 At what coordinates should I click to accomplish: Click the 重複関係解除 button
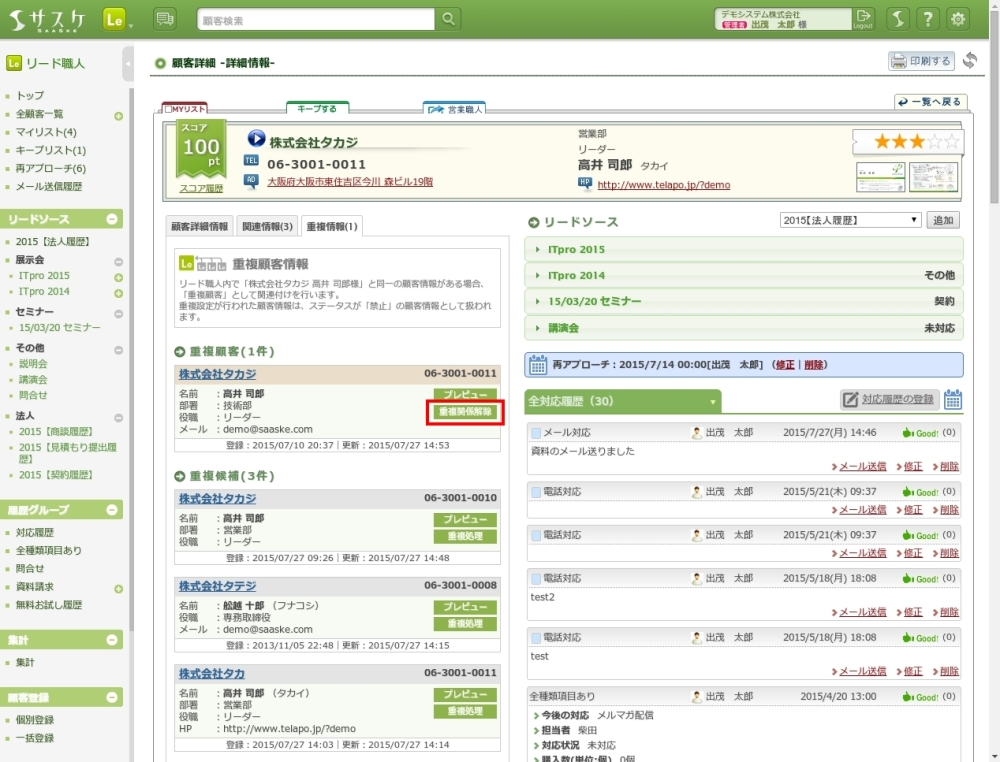pos(465,411)
